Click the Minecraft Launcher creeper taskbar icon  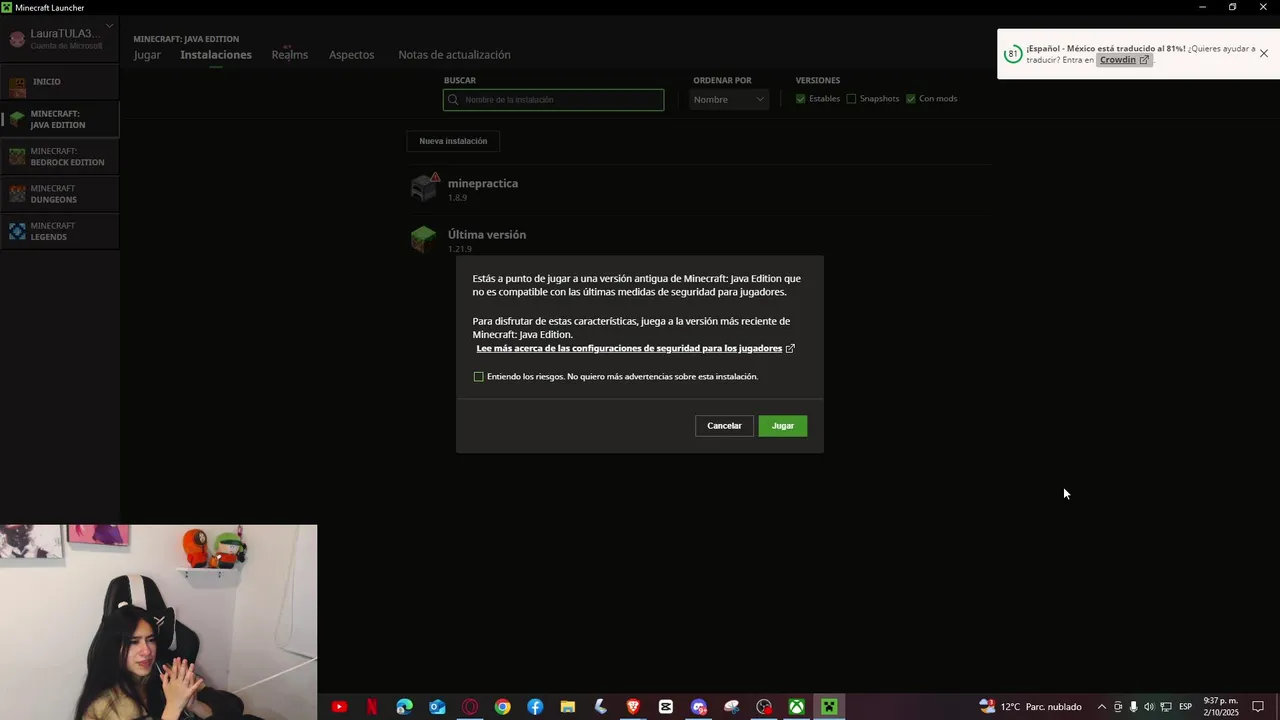tap(829, 707)
